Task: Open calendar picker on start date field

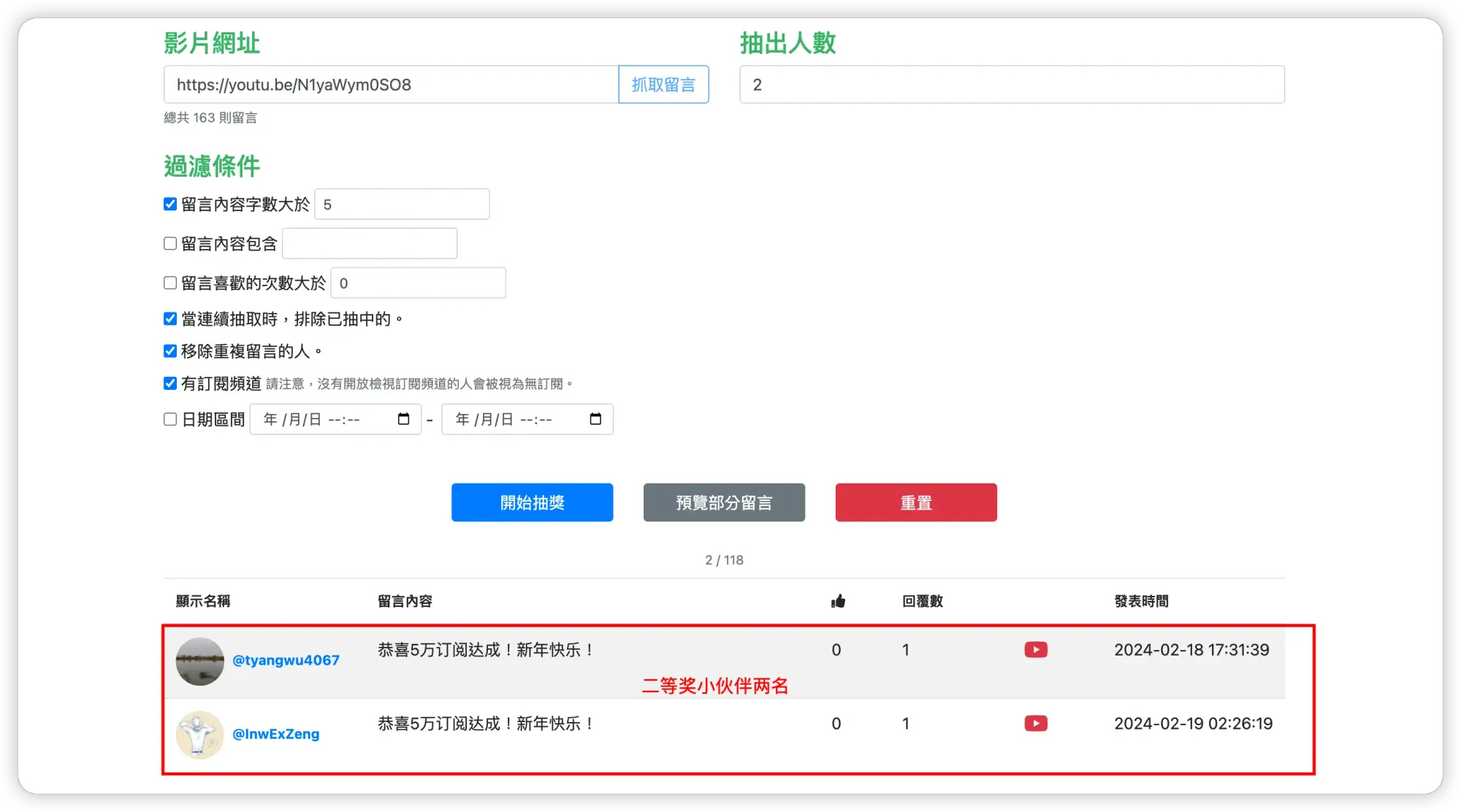Action: tap(403, 419)
